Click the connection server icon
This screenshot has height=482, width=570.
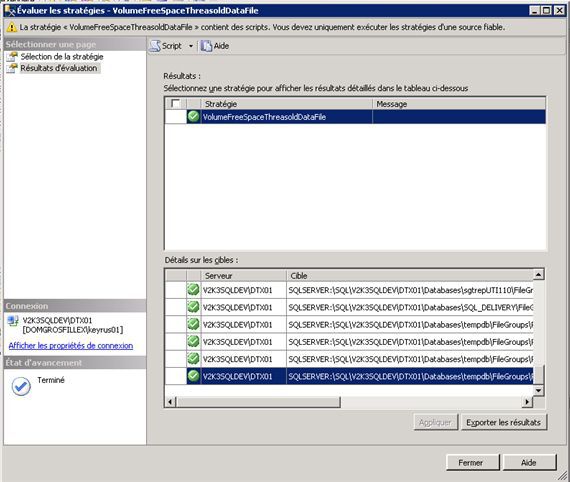(x=13, y=321)
